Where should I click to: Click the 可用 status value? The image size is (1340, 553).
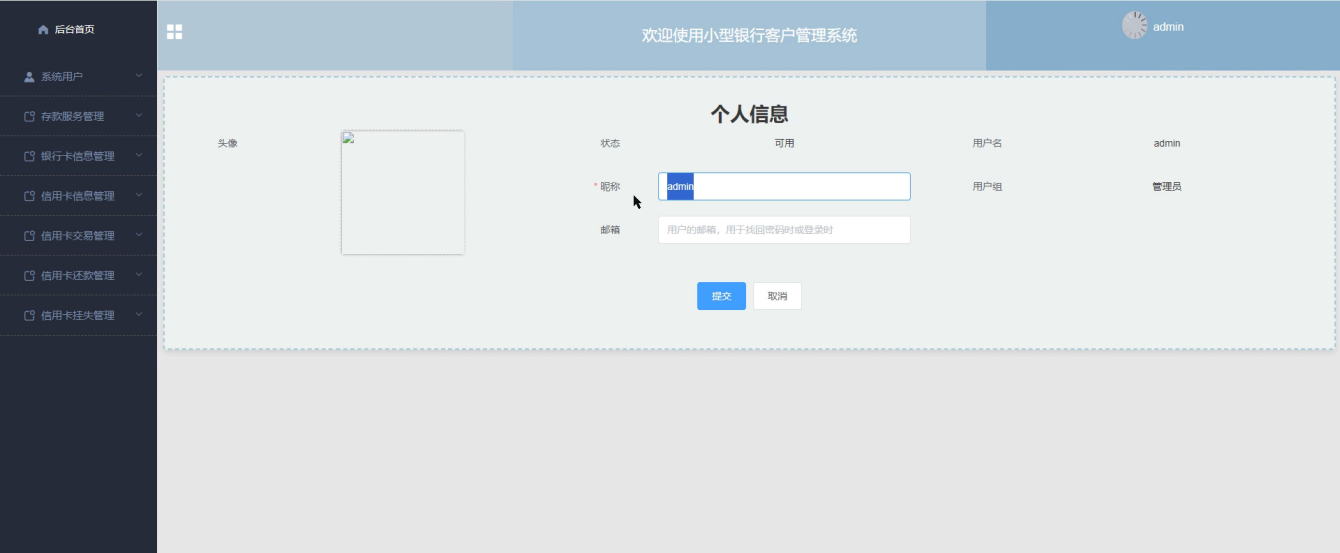(x=784, y=143)
